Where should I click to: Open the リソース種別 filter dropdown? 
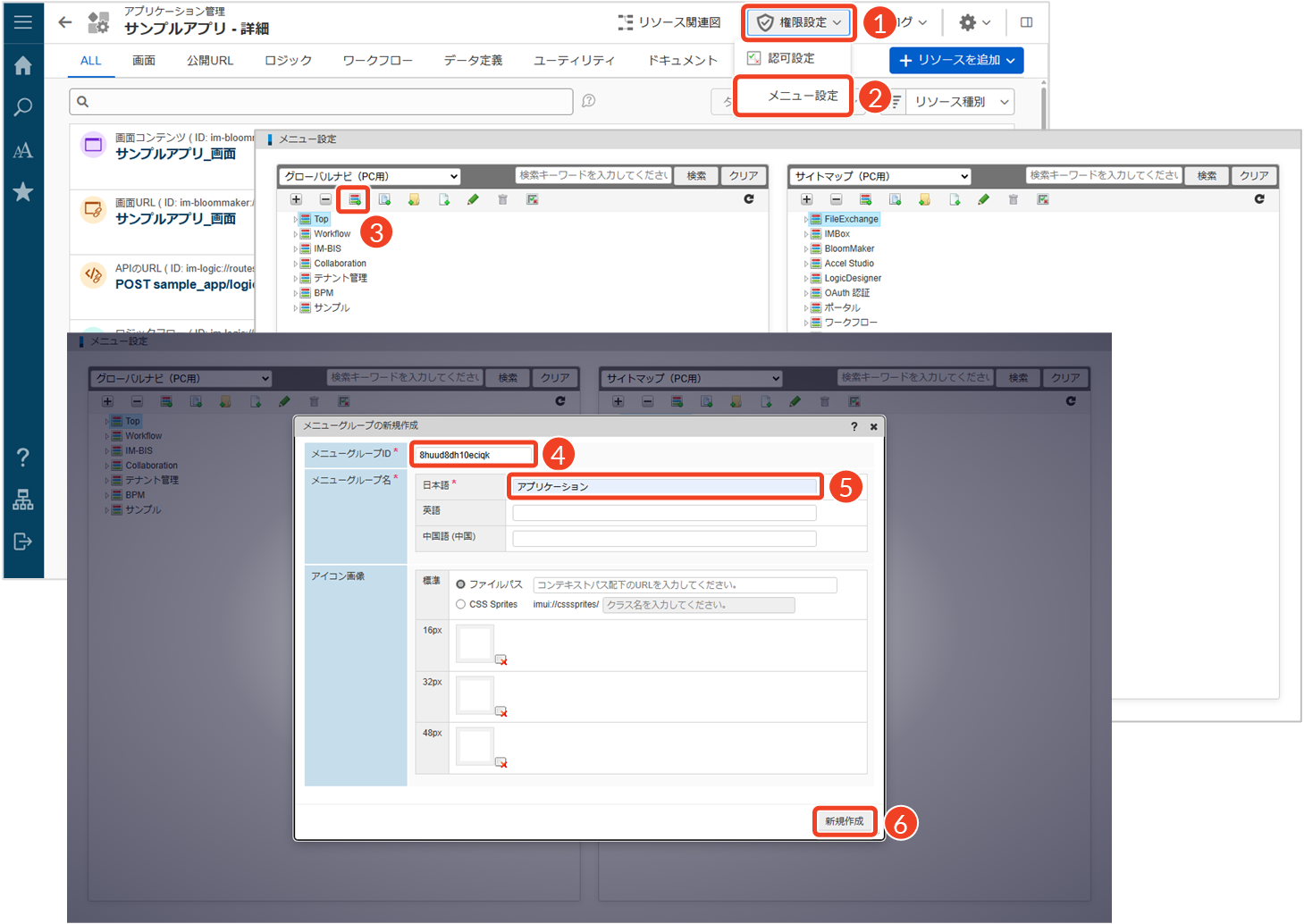960,102
